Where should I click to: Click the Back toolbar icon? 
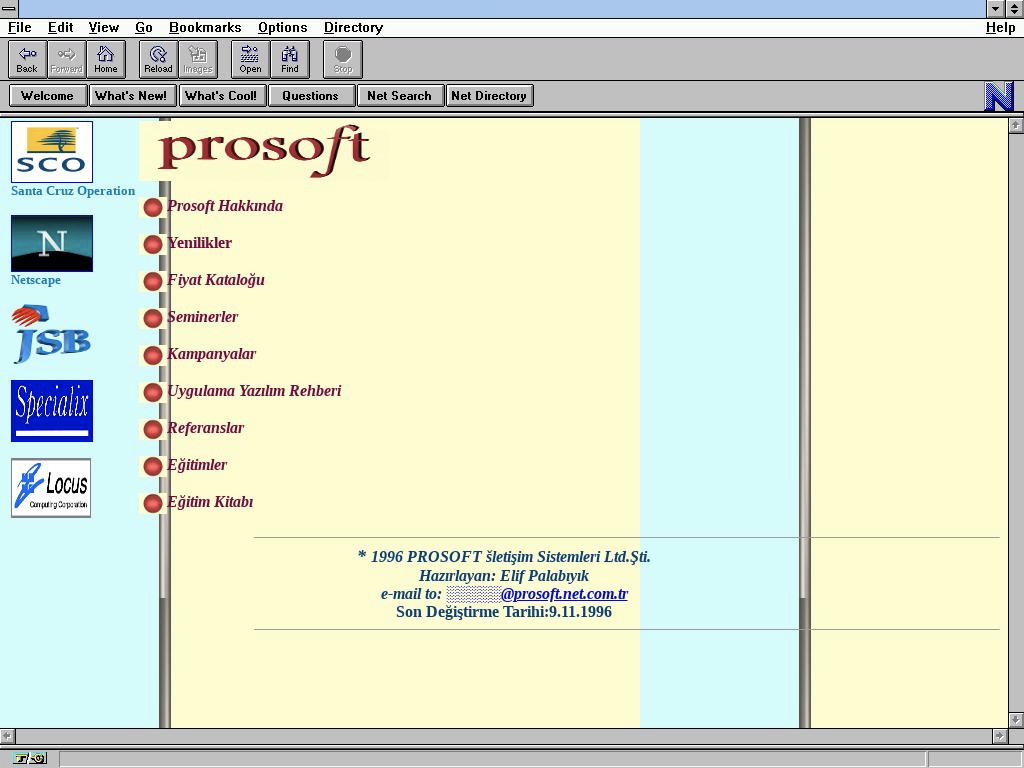(27, 59)
